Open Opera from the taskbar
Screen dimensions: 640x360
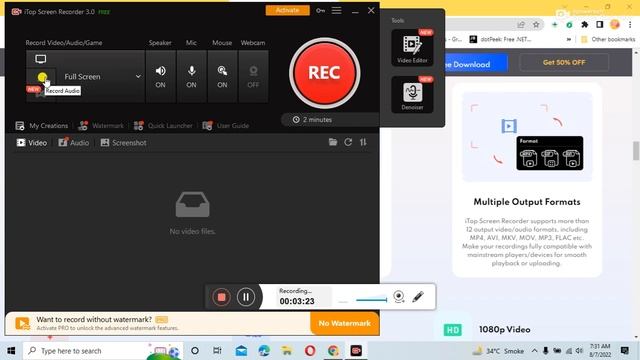(310, 351)
